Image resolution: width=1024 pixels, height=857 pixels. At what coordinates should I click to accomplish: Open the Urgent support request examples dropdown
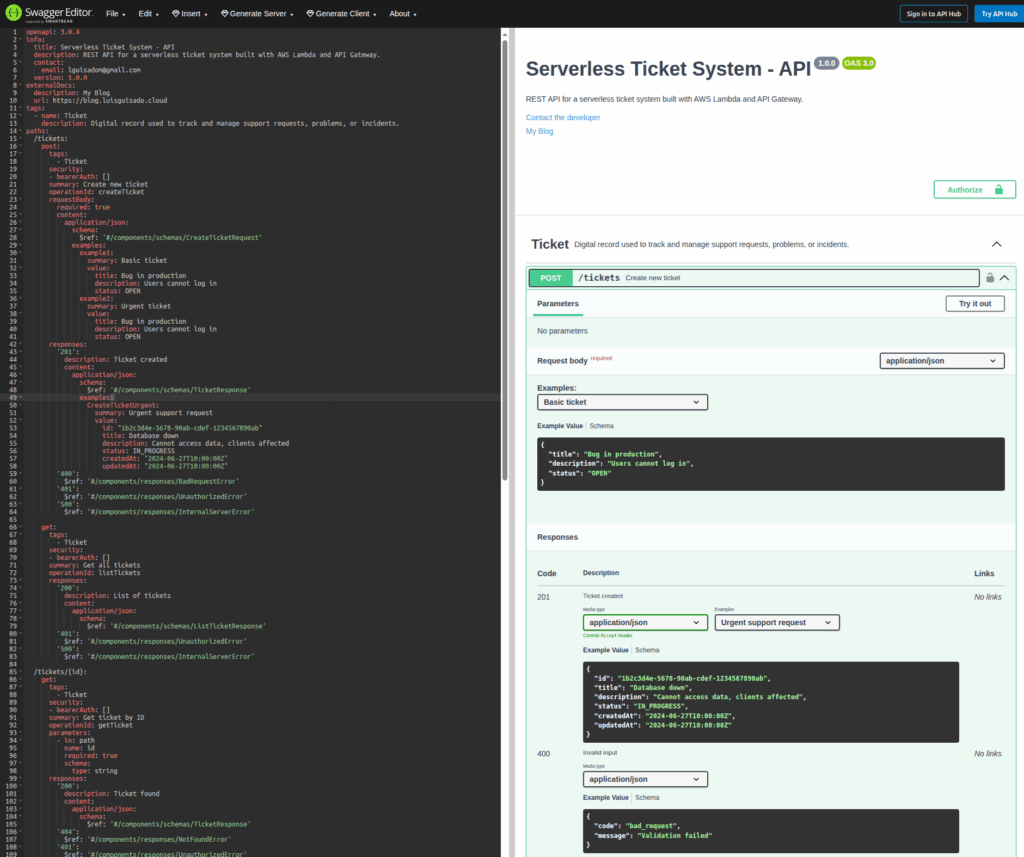pyautogui.click(x=776, y=622)
